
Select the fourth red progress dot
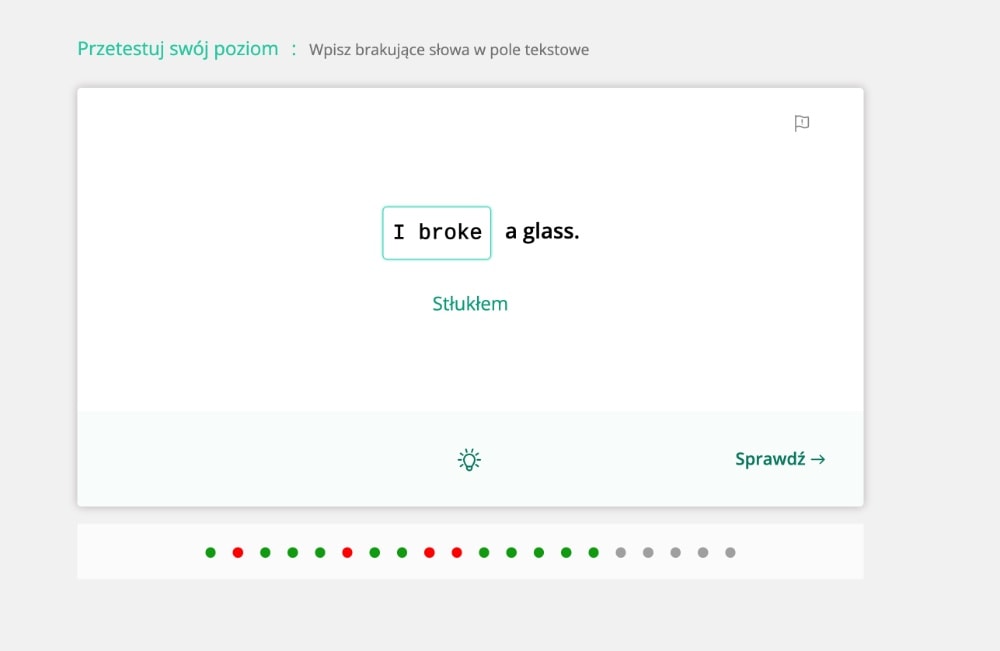[x=457, y=552]
